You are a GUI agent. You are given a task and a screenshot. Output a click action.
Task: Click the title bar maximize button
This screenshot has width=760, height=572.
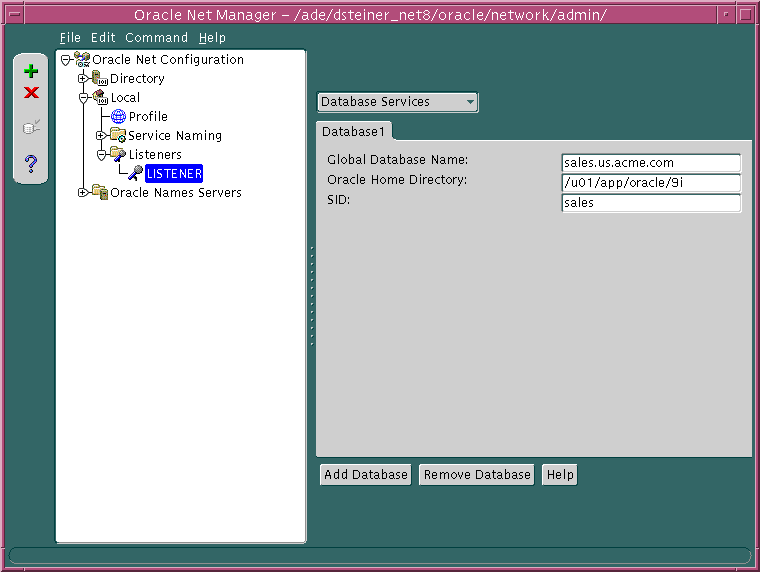click(x=745, y=14)
